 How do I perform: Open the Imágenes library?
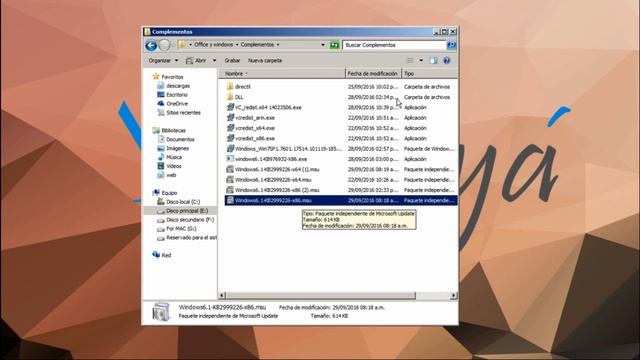[x=178, y=148]
